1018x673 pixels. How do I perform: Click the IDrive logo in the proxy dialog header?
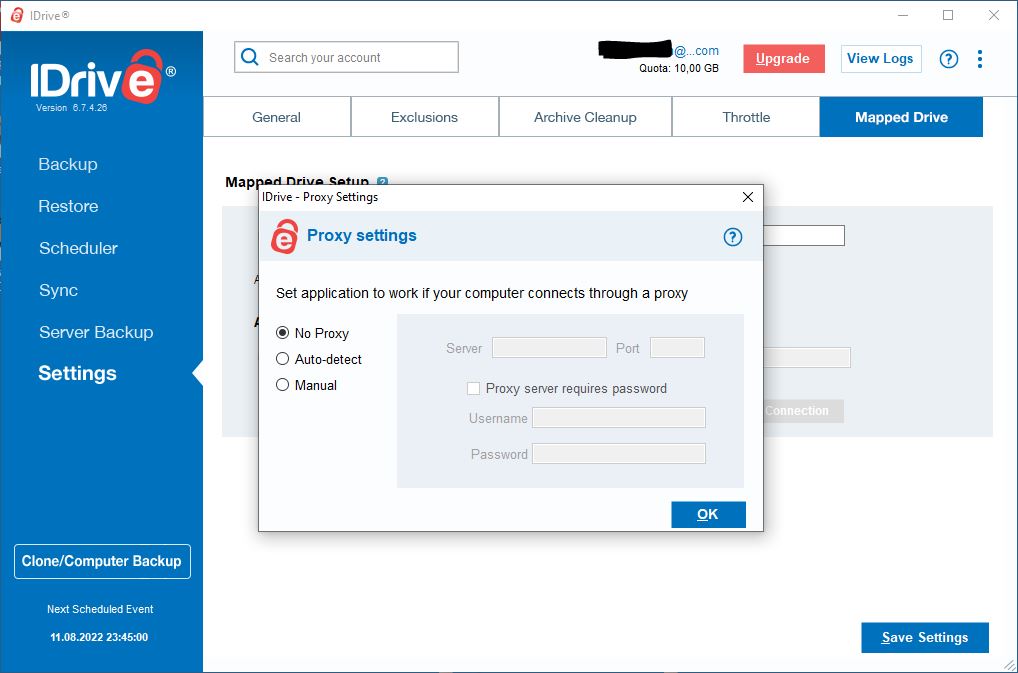(284, 236)
